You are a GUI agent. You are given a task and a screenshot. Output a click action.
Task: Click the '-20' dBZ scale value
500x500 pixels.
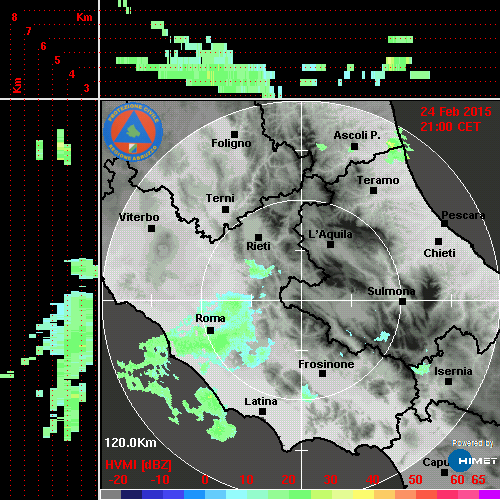point(118,480)
